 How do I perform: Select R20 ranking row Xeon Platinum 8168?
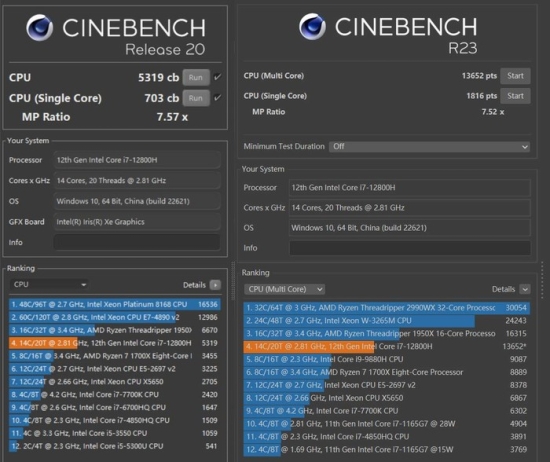coord(115,304)
